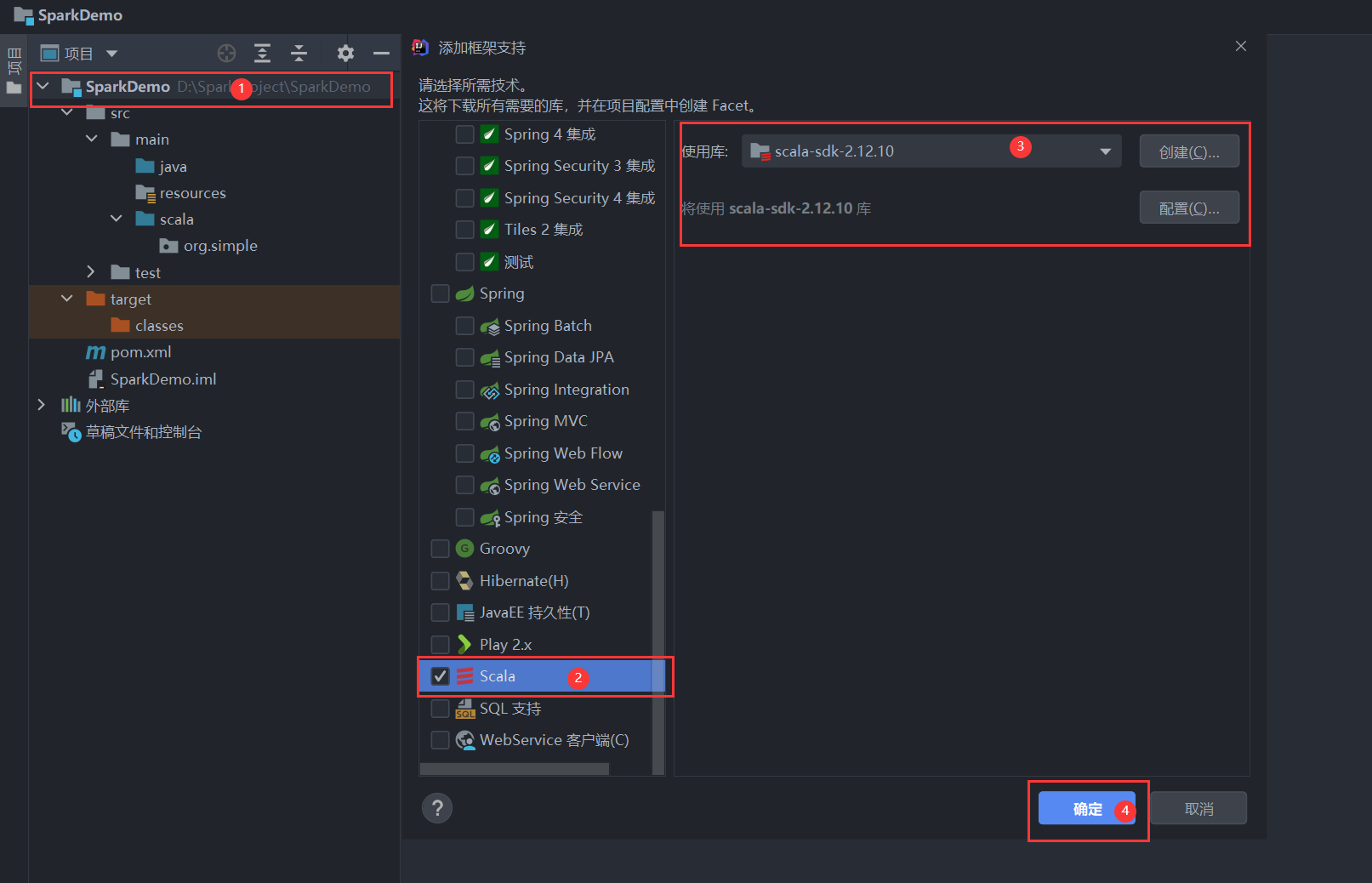Click the collapse all icon in project toolbar
Viewport: 1372px width, 883px height.
pyautogui.click(x=299, y=54)
